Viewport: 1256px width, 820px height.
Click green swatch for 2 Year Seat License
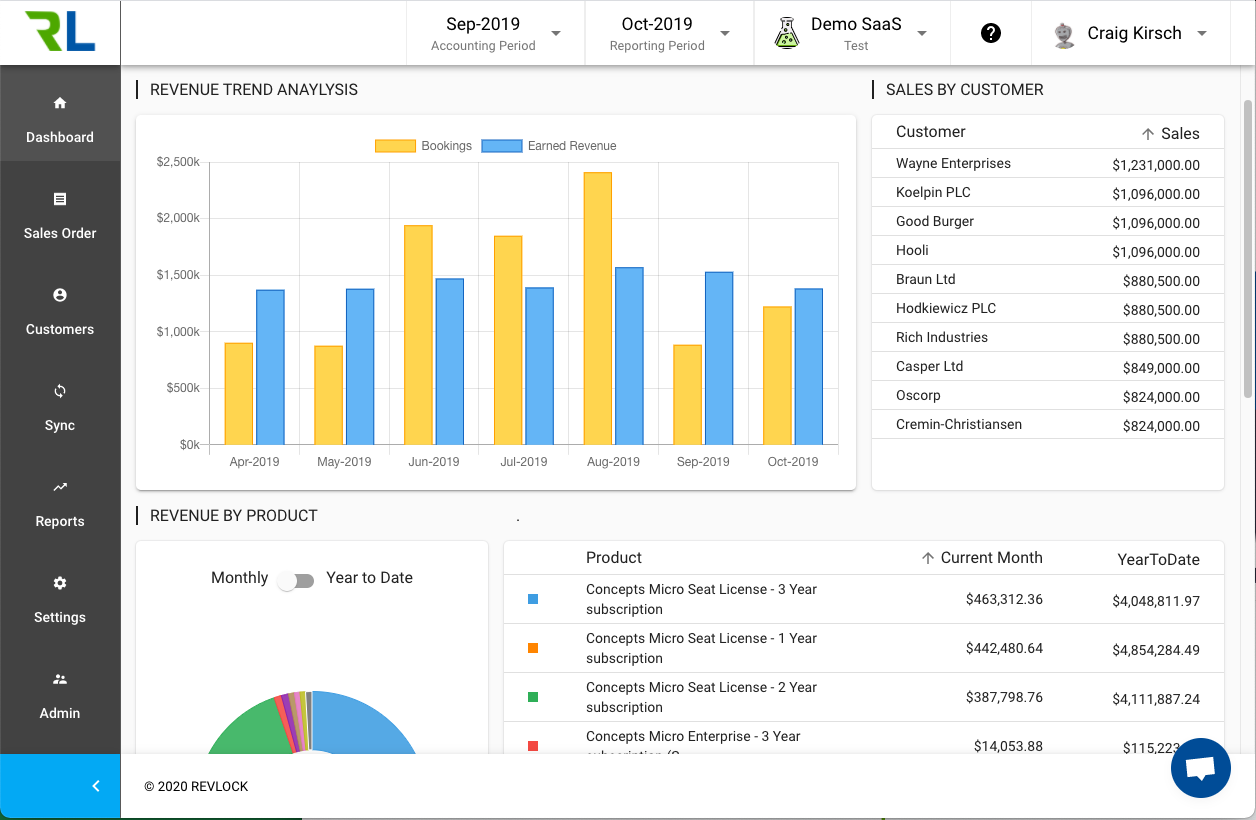click(533, 697)
